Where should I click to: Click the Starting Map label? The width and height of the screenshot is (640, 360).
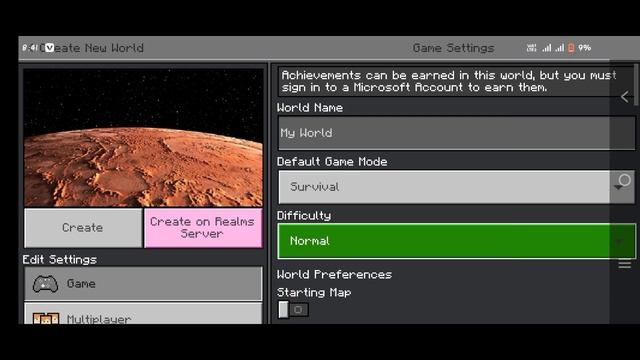pyautogui.click(x=314, y=293)
